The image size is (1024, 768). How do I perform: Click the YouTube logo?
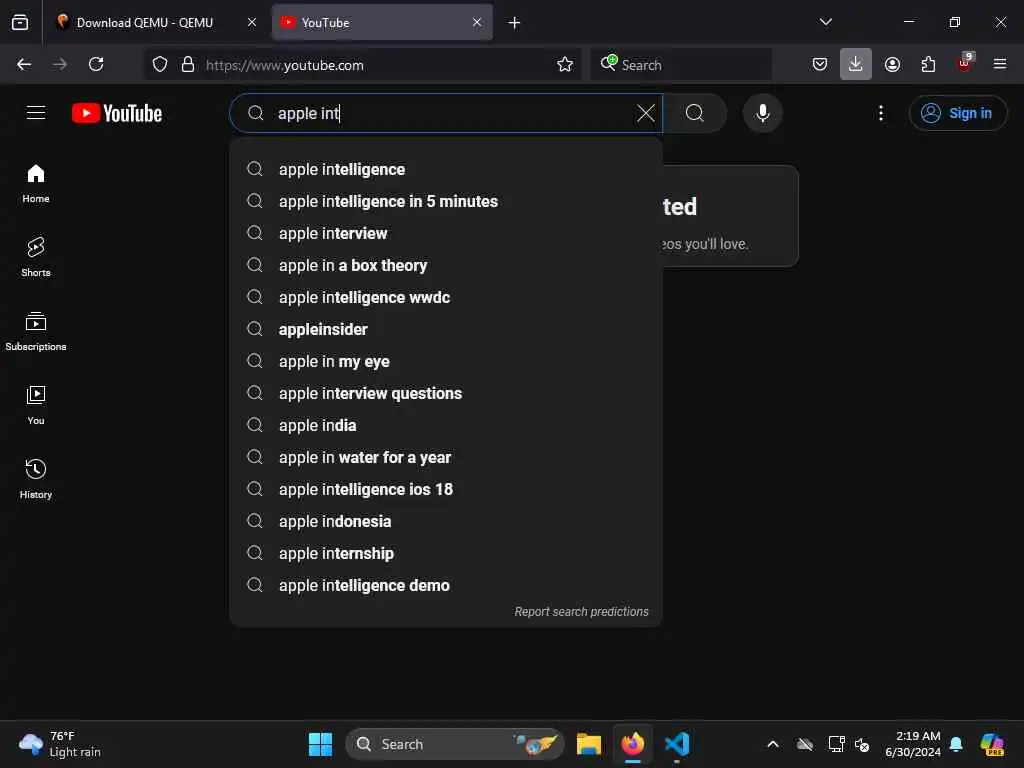[117, 113]
